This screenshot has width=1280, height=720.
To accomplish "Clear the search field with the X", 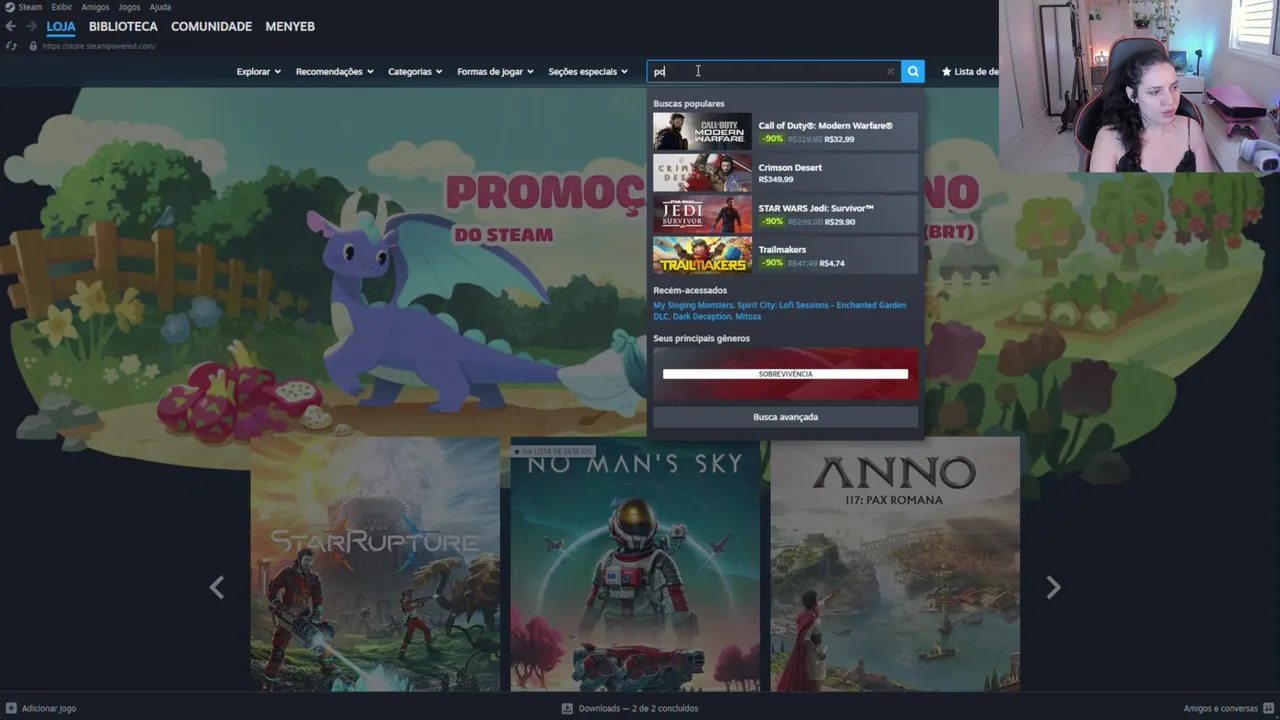I will point(890,71).
